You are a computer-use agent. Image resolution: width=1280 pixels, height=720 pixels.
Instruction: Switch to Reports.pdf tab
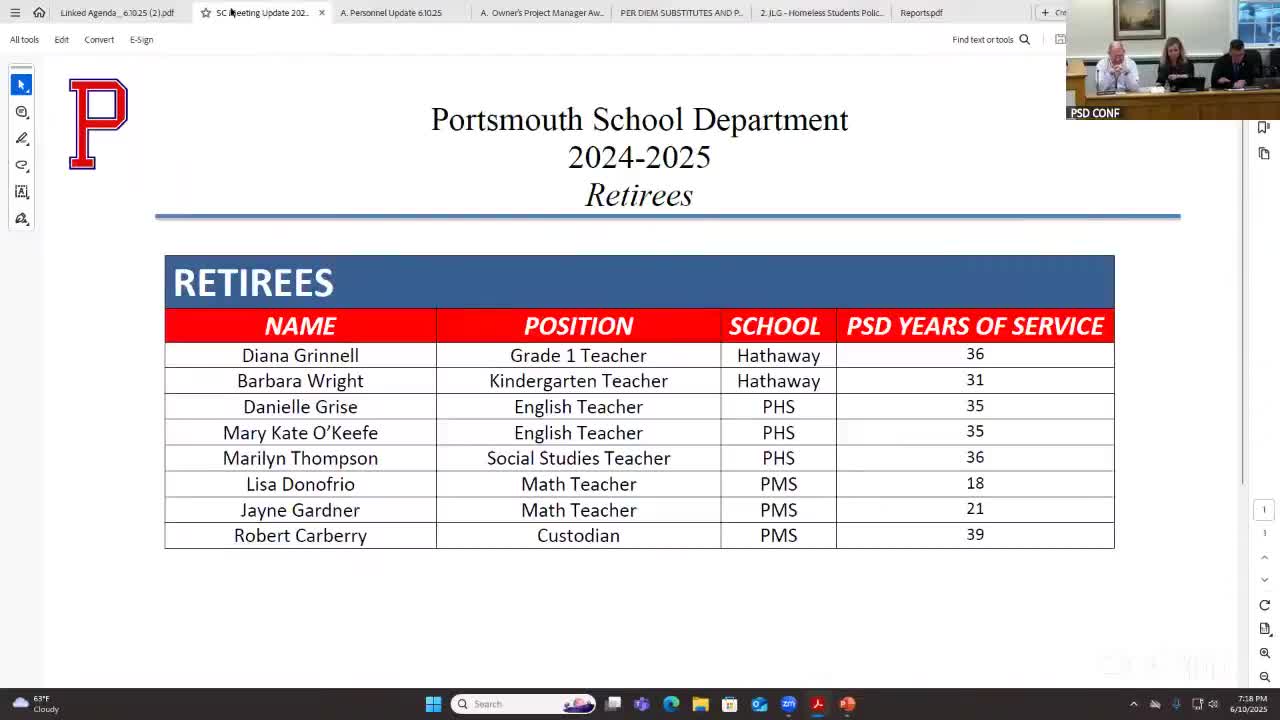click(x=921, y=13)
